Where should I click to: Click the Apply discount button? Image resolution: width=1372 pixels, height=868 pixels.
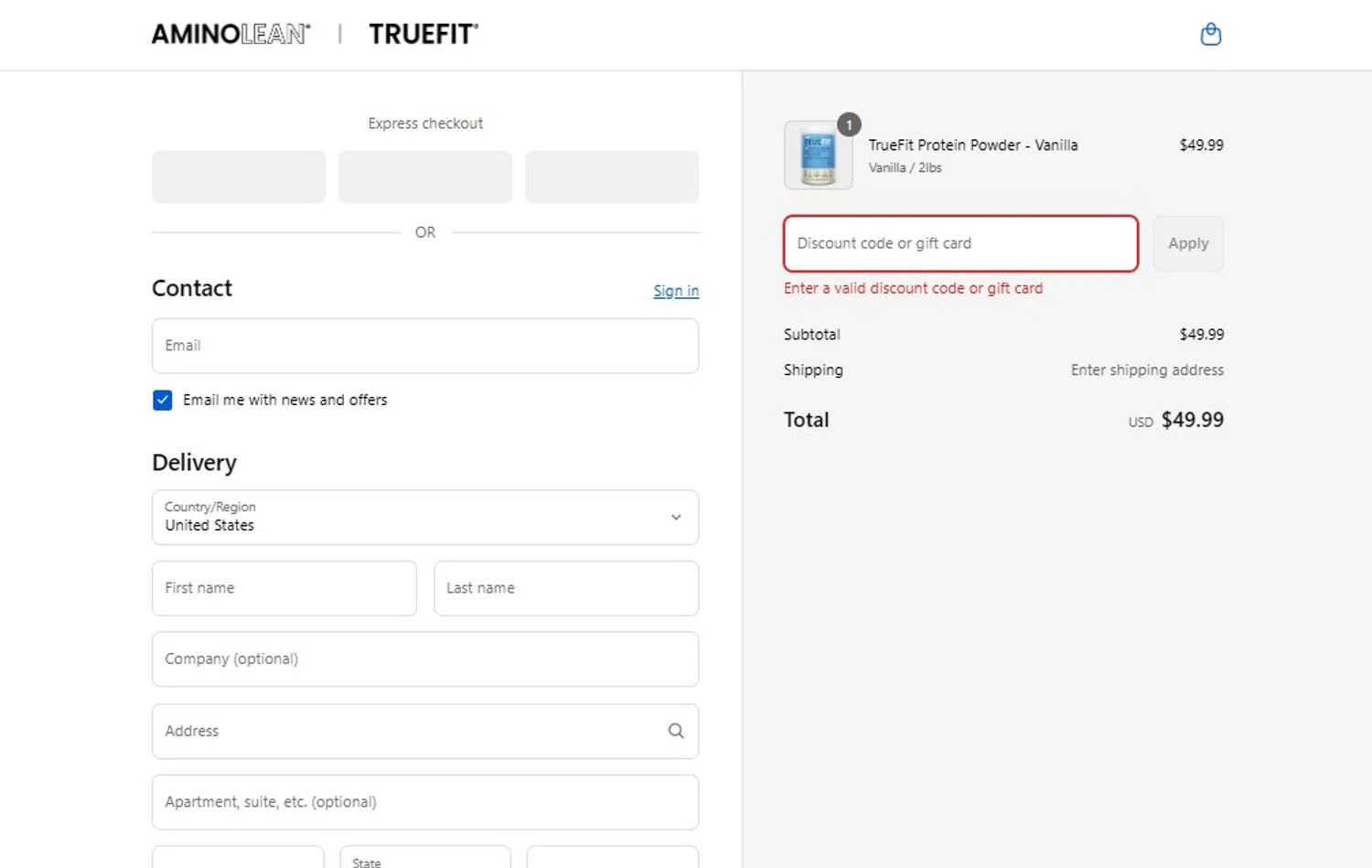1188,243
